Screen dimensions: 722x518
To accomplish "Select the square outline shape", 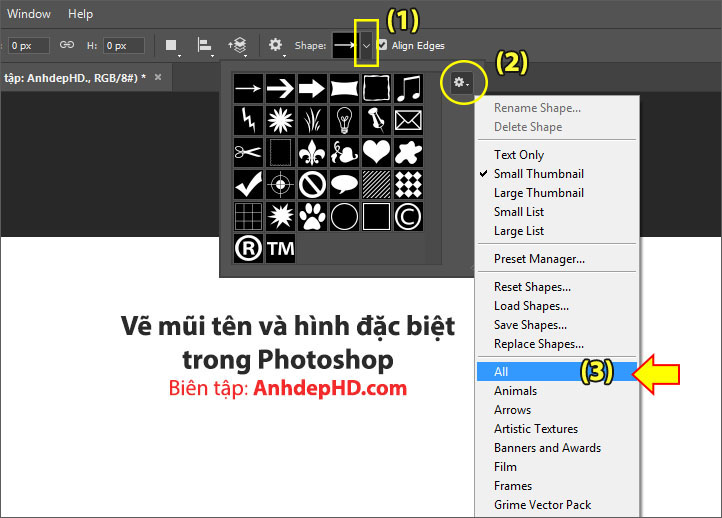I will tap(377, 216).
